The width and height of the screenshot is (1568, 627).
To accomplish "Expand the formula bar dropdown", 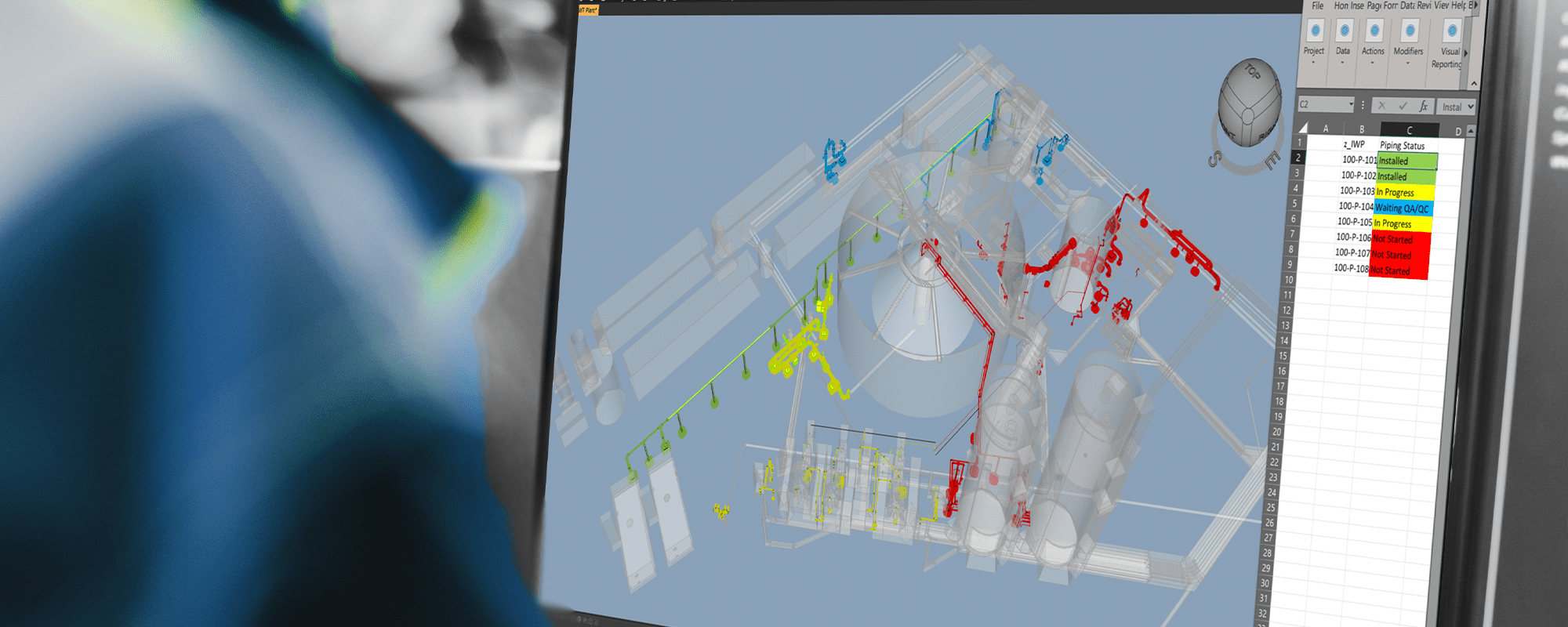I will tap(1471, 107).
